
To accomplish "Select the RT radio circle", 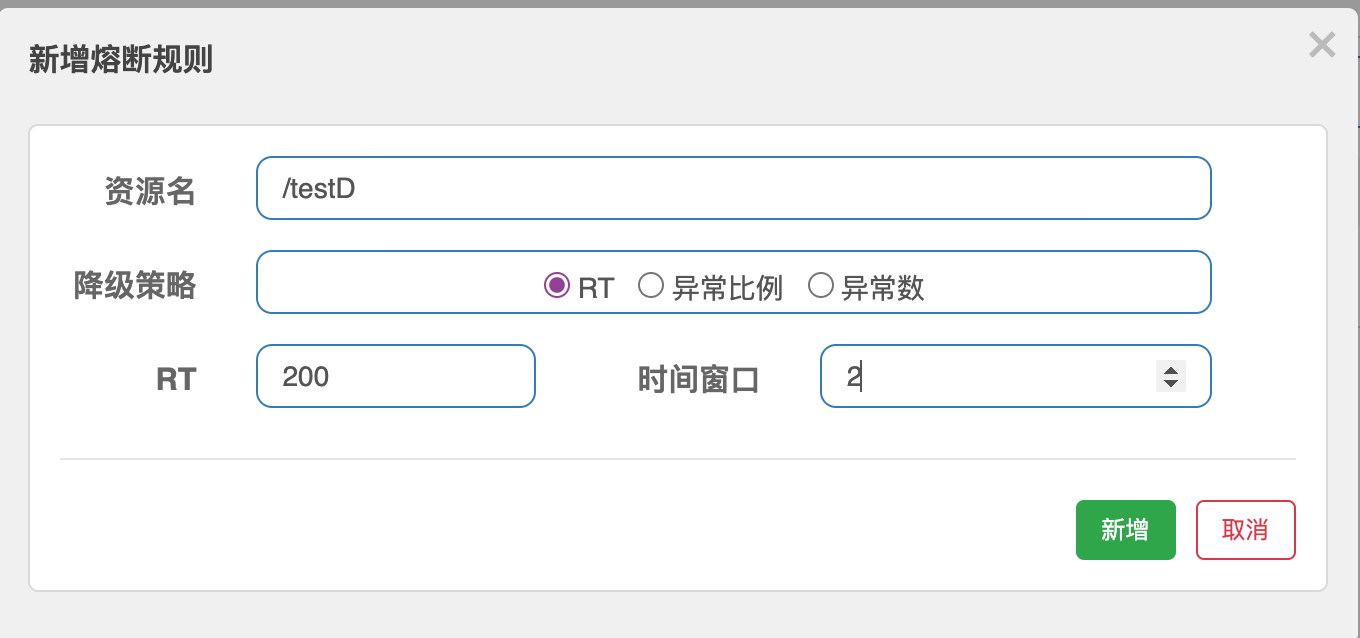I will [x=557, y=286].
